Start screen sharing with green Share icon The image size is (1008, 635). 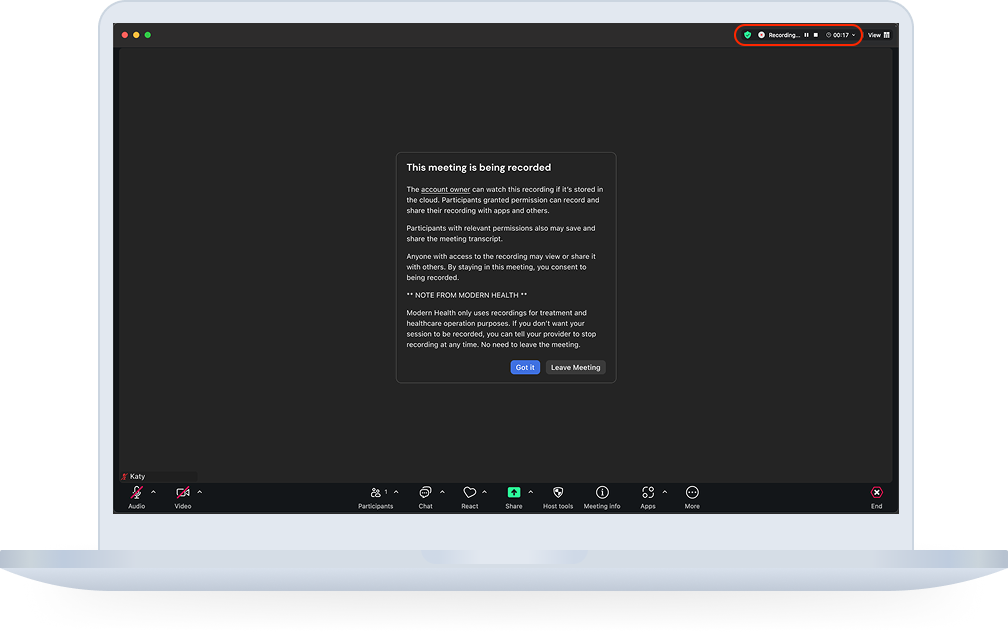click(x=514, y=492)
